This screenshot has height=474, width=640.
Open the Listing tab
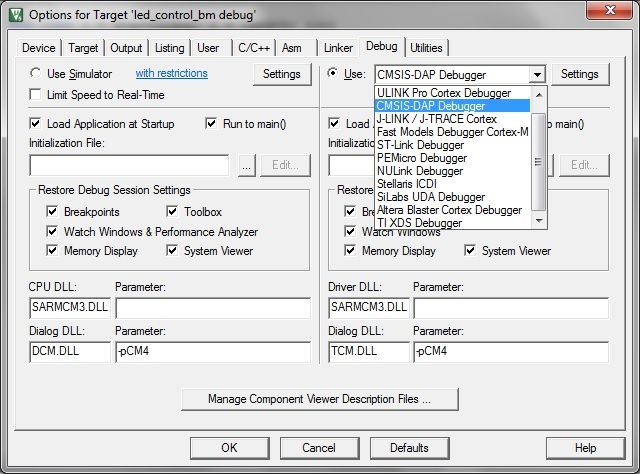169,48
